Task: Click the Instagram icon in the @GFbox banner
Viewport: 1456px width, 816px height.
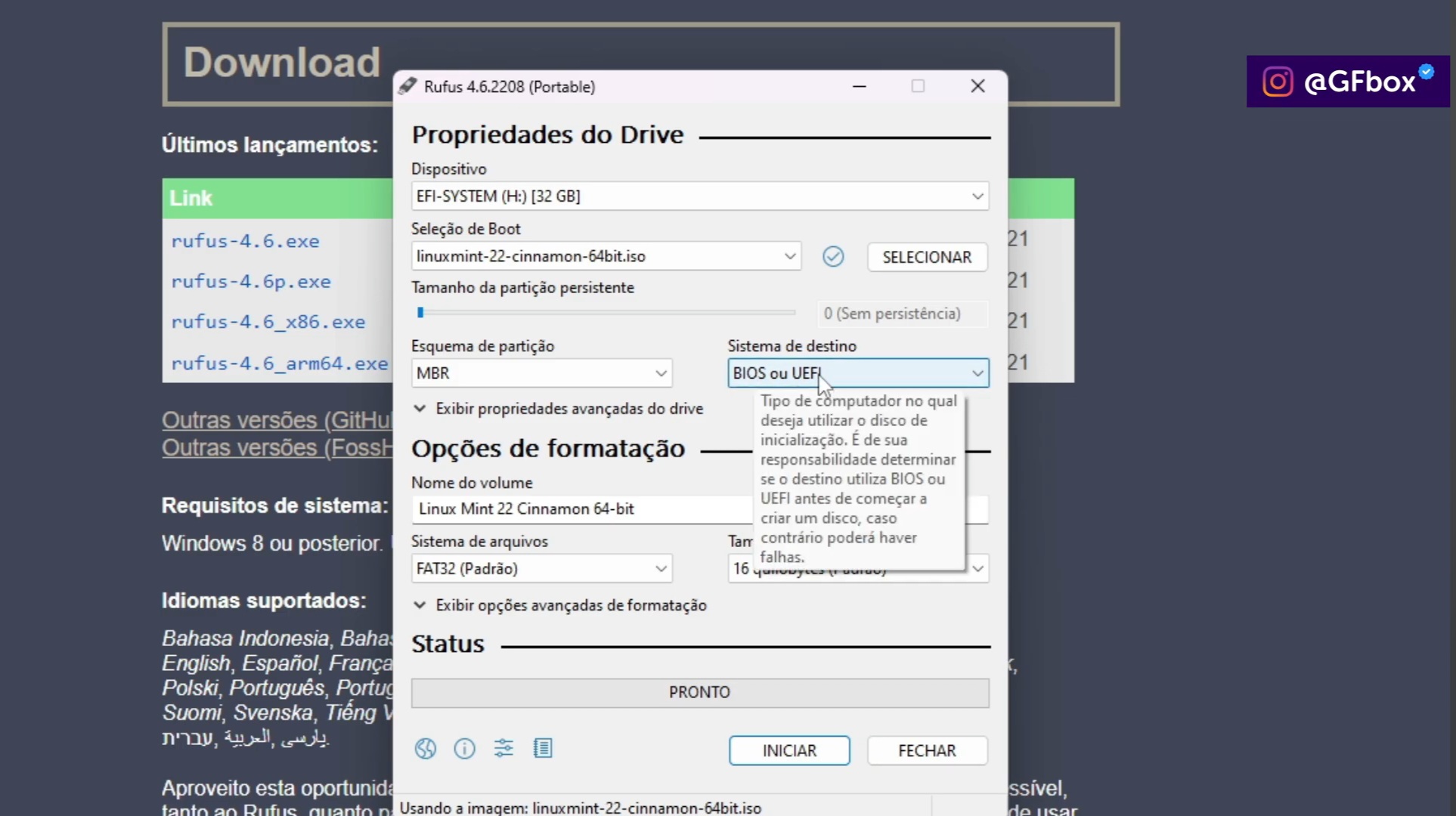Action: [1278, 81]
